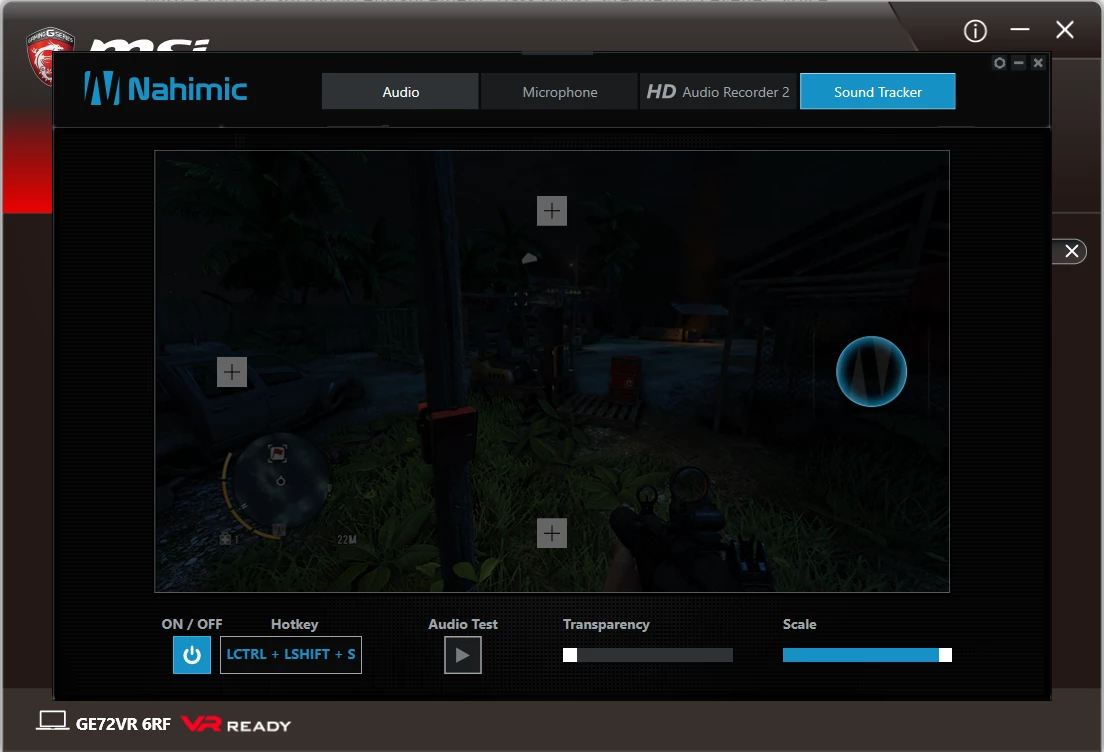1104x752 pixels.
Task: Click the rounded X button on MSI right panel
Action: [1071, 251]
